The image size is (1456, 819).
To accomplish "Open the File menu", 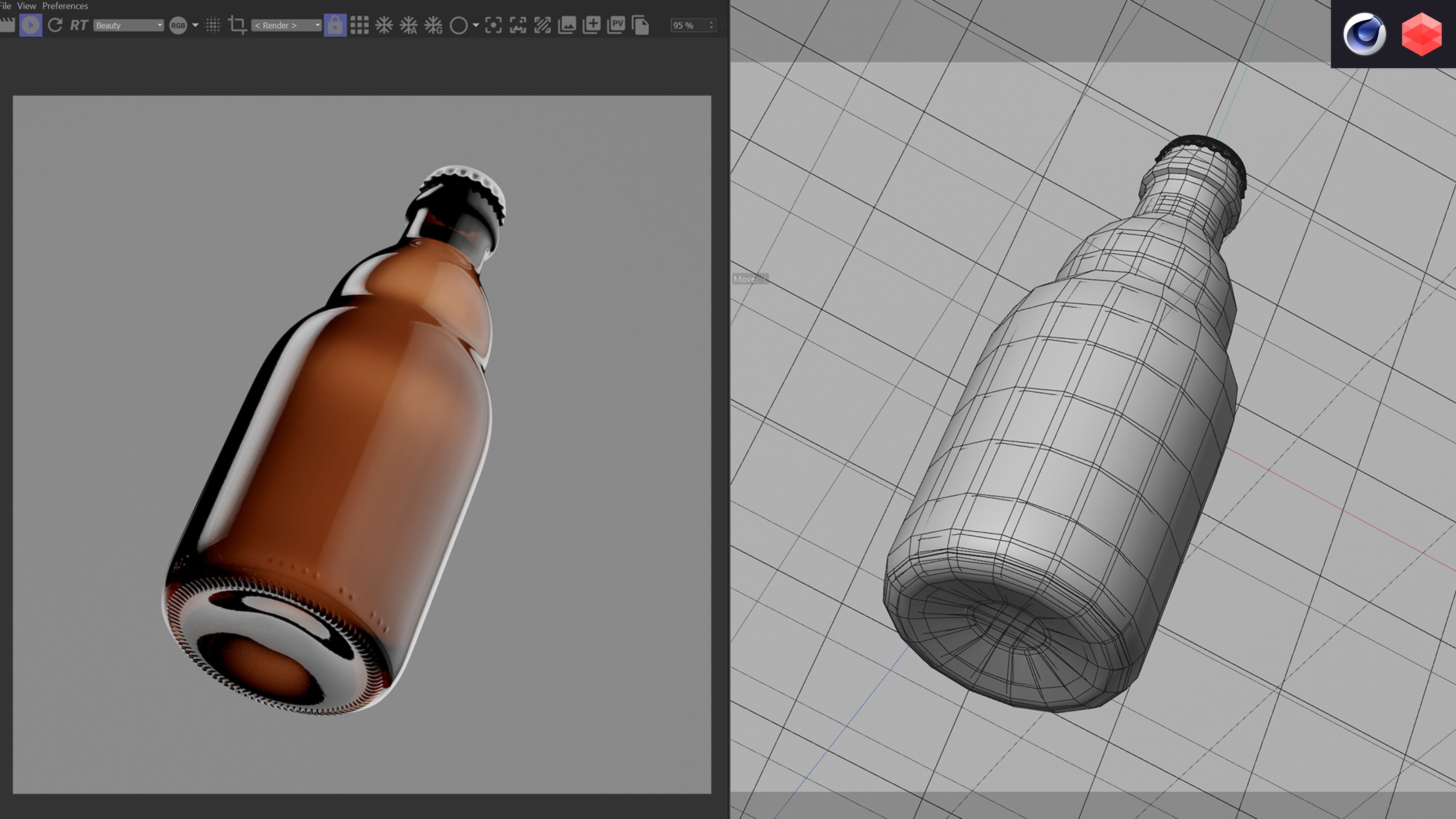I will coord(5,6).
